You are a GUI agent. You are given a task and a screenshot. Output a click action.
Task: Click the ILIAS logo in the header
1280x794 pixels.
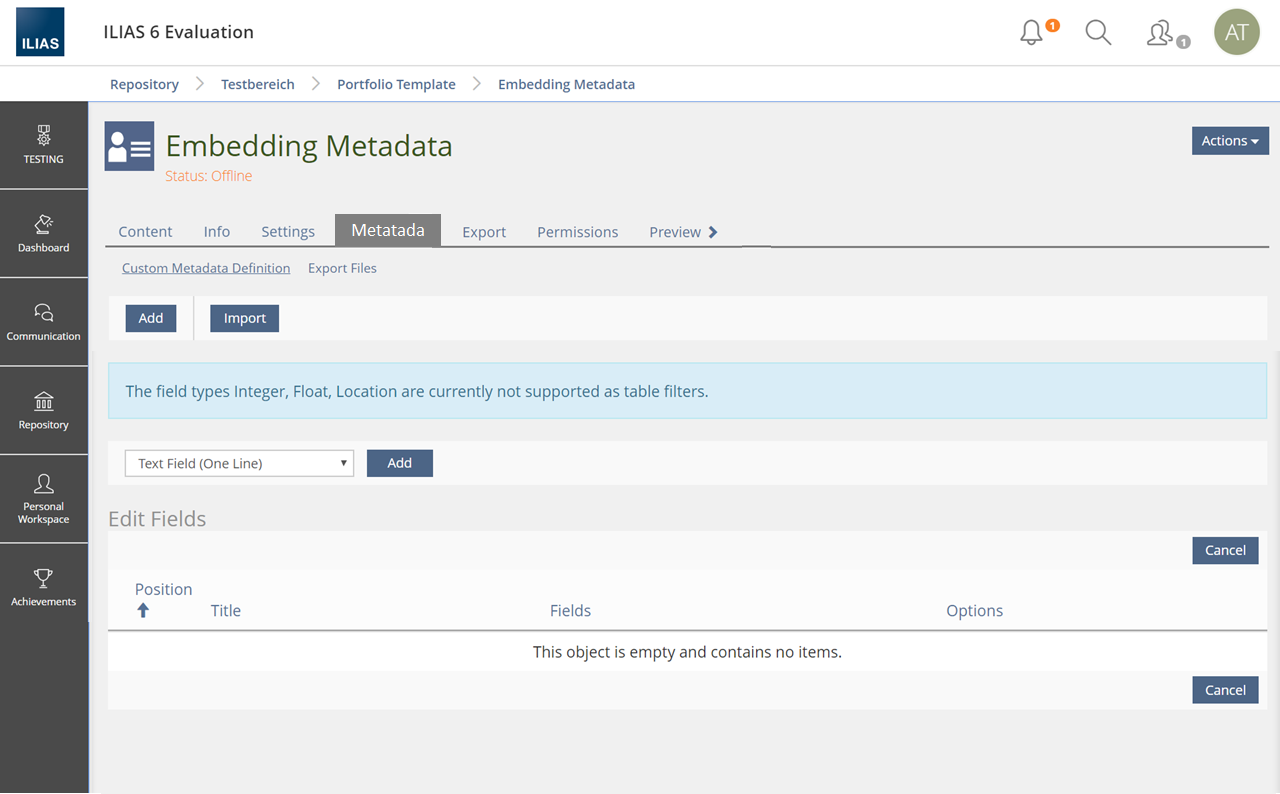pyautogui.click(x=40, y=32)
